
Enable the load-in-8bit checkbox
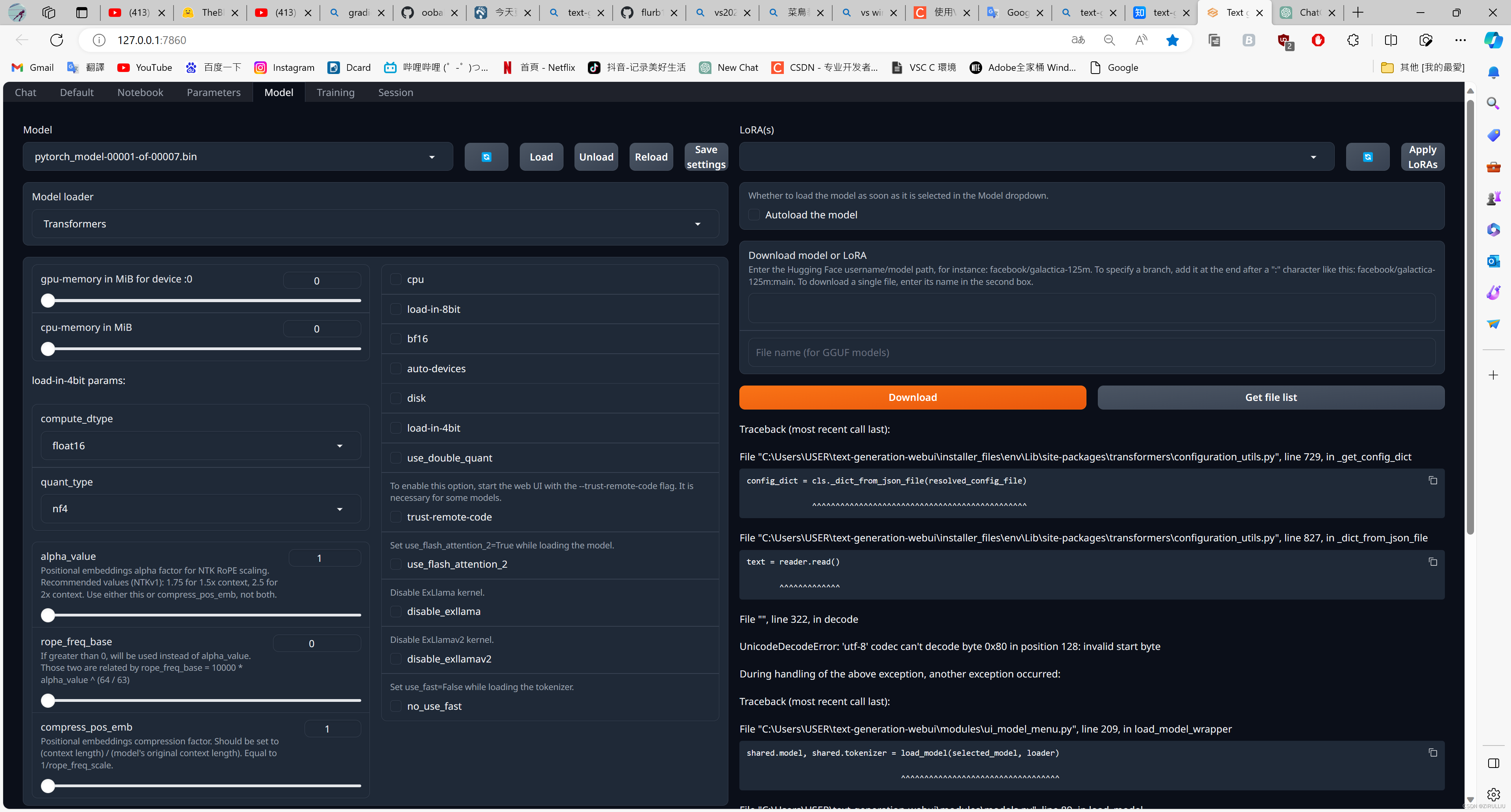[396, 309]
